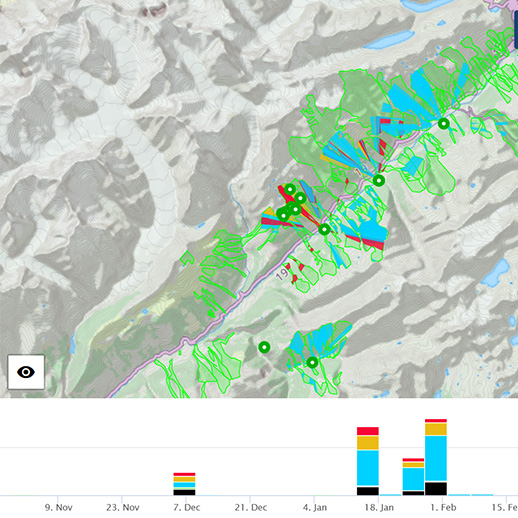Click the black segment of the 1. Feb bar
This screenshot has height=518, width=518.
pos(436,489)
